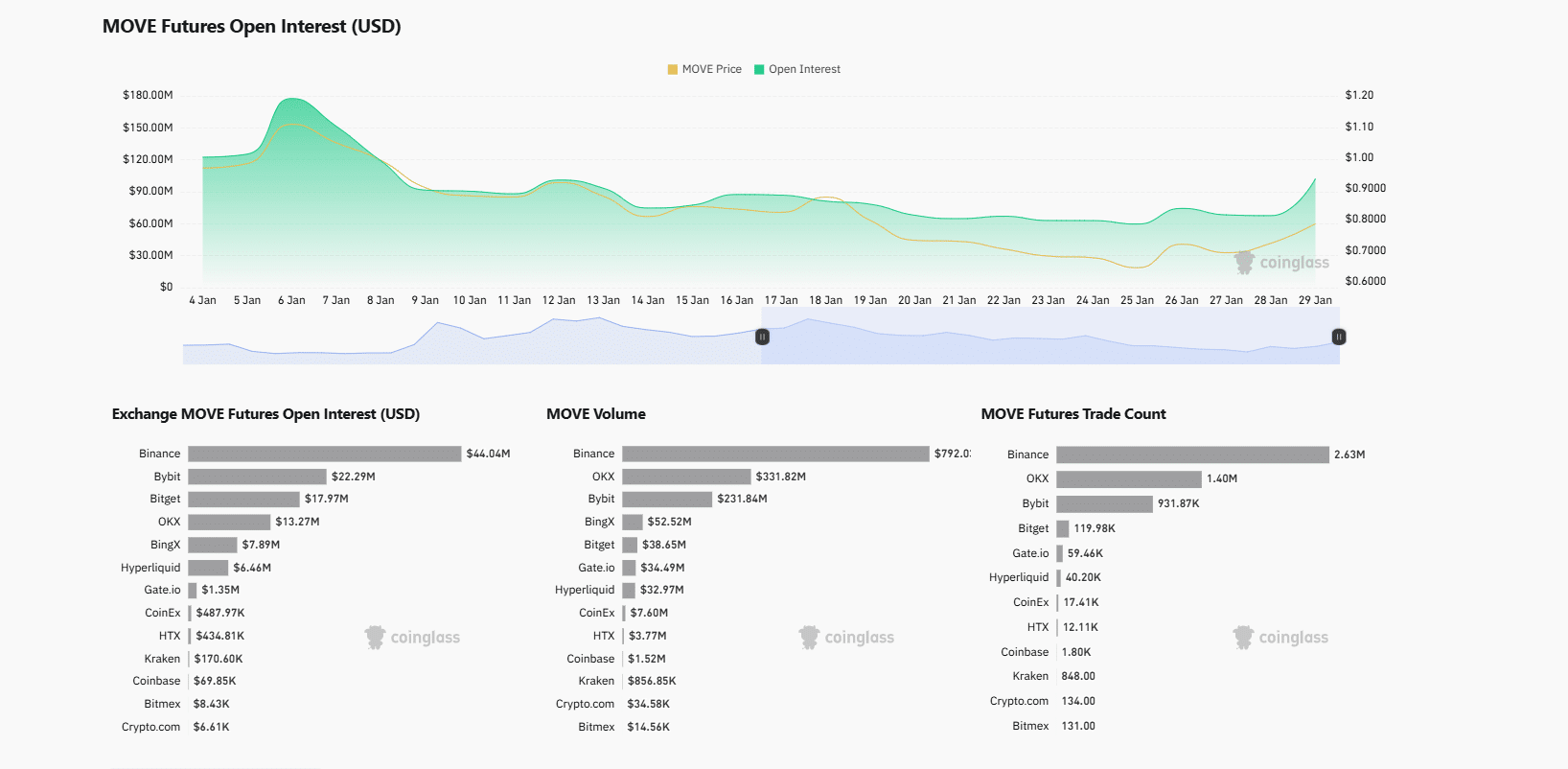The width and height of the screenshot is (1568, 769).
Task: Click the $69.85K Coinbase value
Action: [215, 681]
